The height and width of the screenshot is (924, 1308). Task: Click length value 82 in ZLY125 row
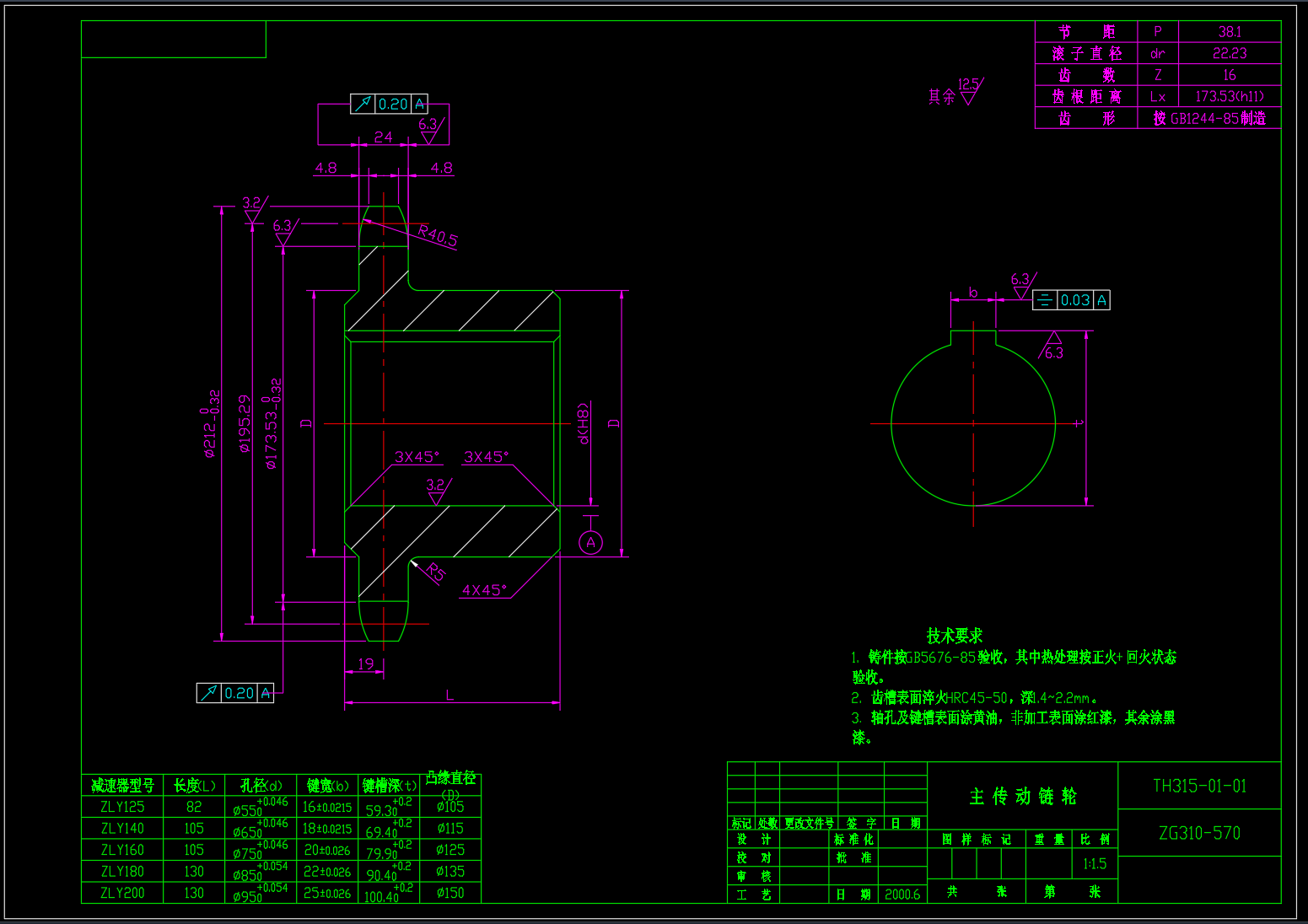click(194, 807)
